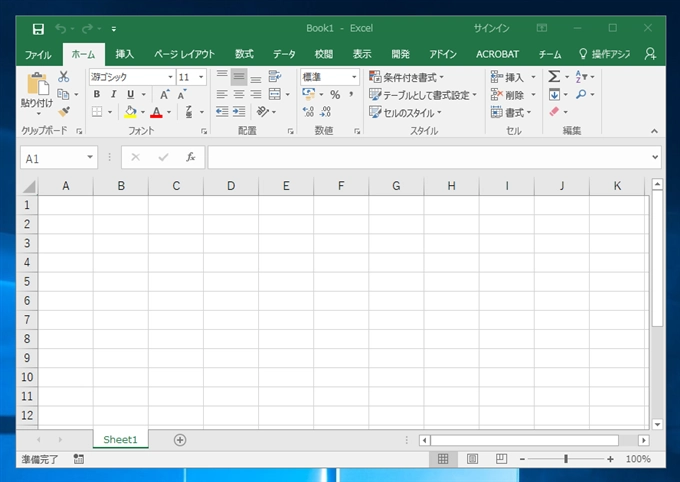Click 条件付き書式 button
Screen dimensions: 680x482
tap(407, 77)
